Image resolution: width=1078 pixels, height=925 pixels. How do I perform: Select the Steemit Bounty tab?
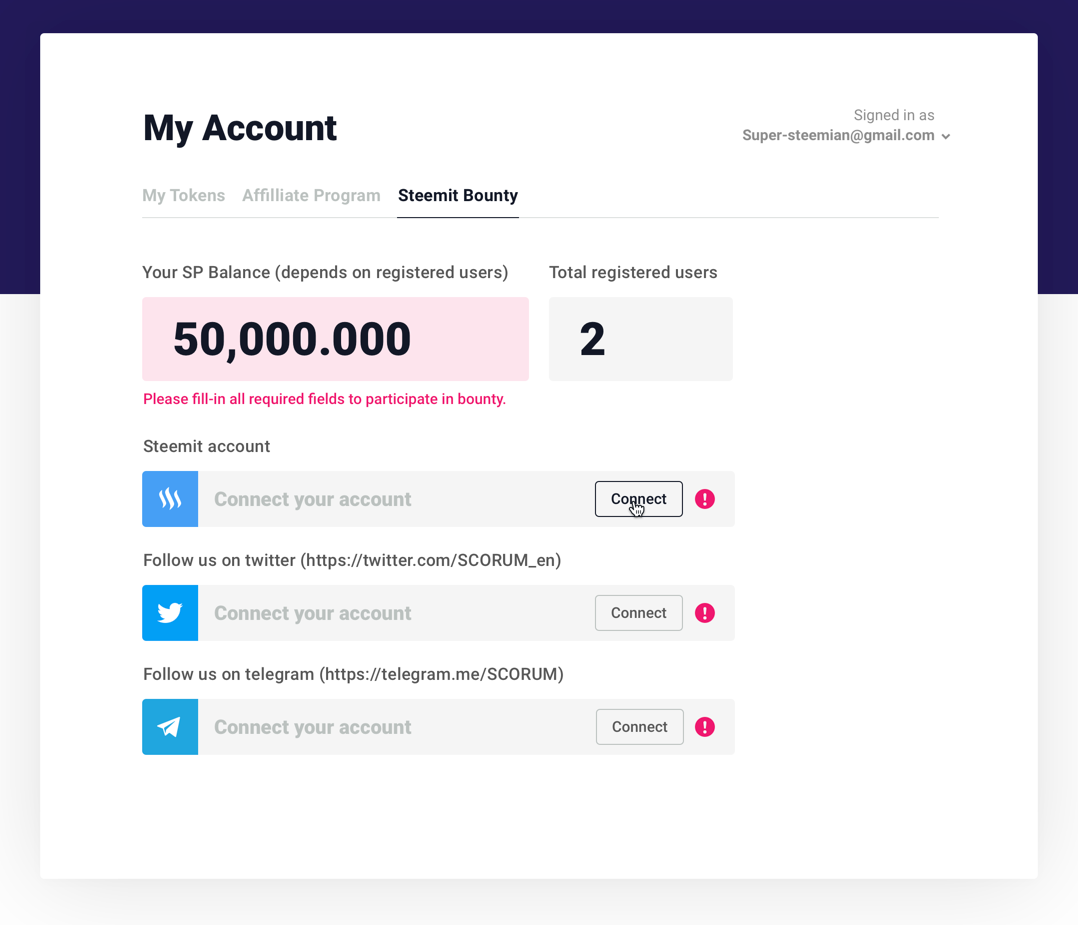pos(458,195)
